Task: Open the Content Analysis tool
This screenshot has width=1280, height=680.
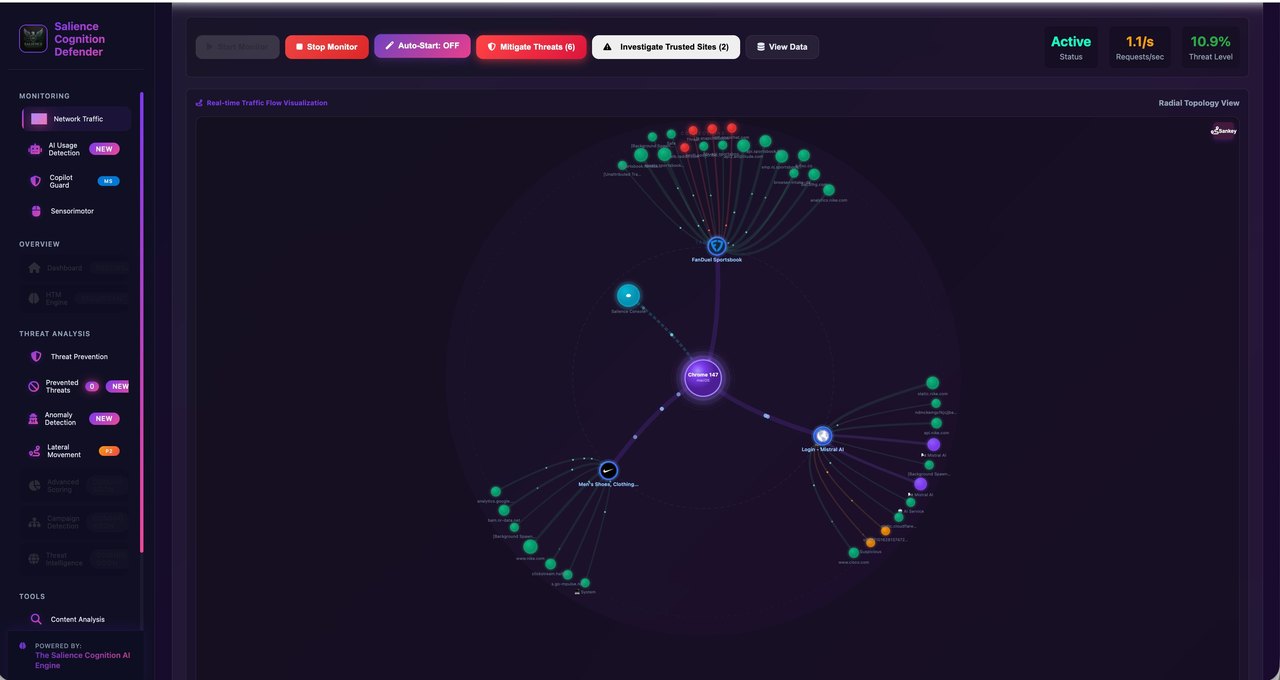Action: tap(76, 619)
